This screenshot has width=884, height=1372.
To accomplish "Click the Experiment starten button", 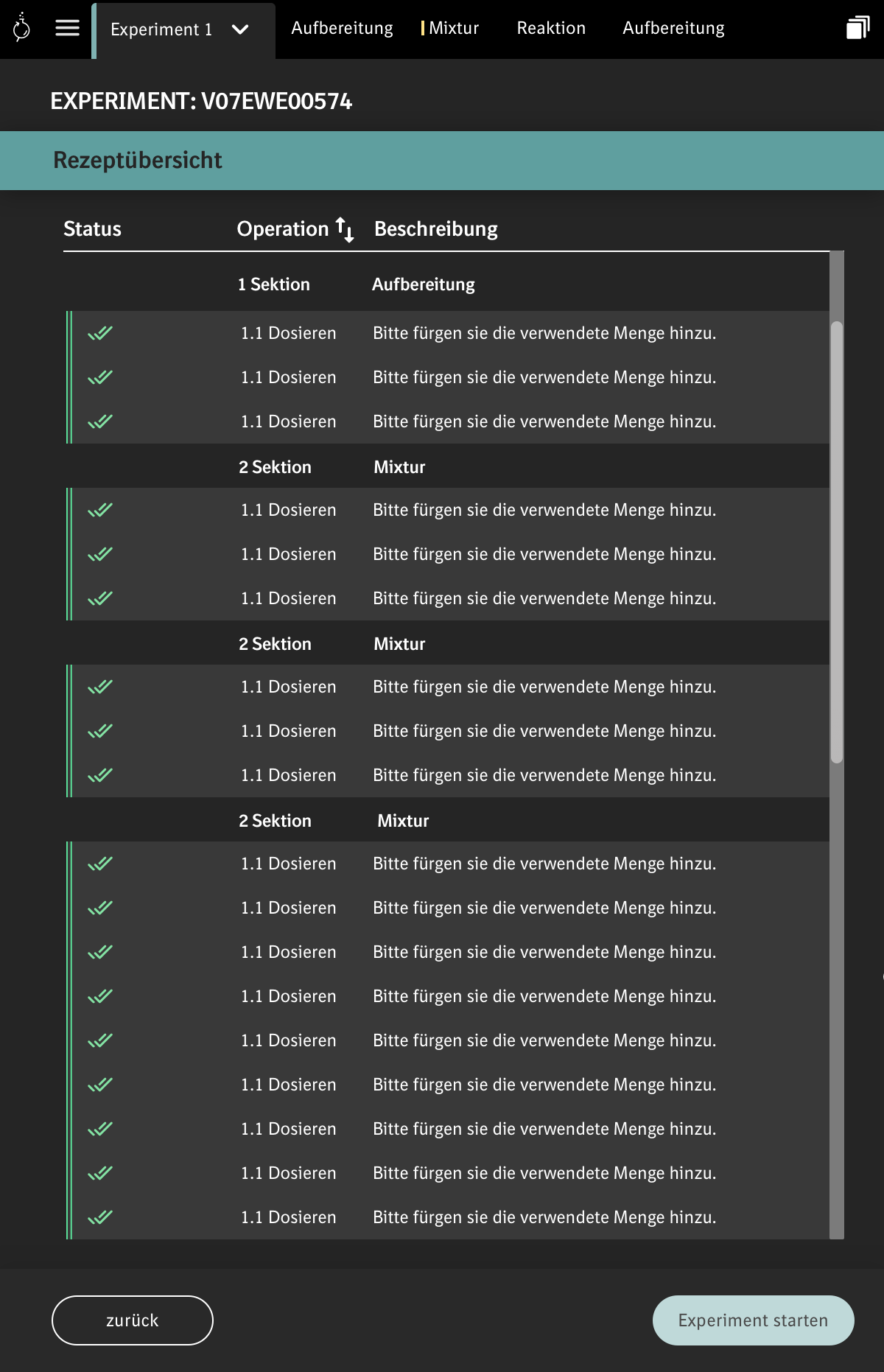I will tap(753, 1320).
